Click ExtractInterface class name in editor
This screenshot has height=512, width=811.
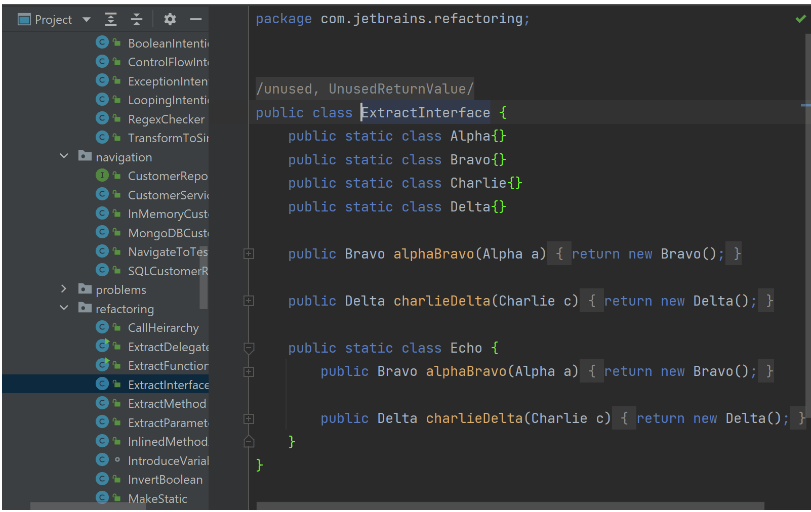coord(425,112)
